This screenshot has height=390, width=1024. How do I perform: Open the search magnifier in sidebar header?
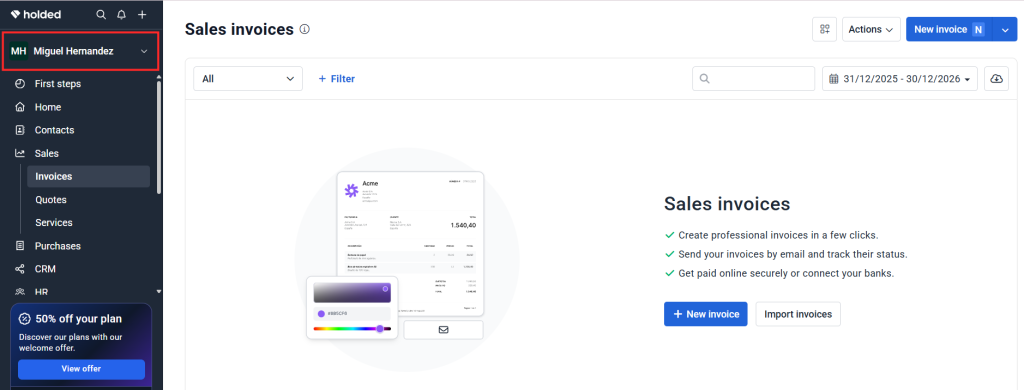pyautogui.click(x=101, y=14)
